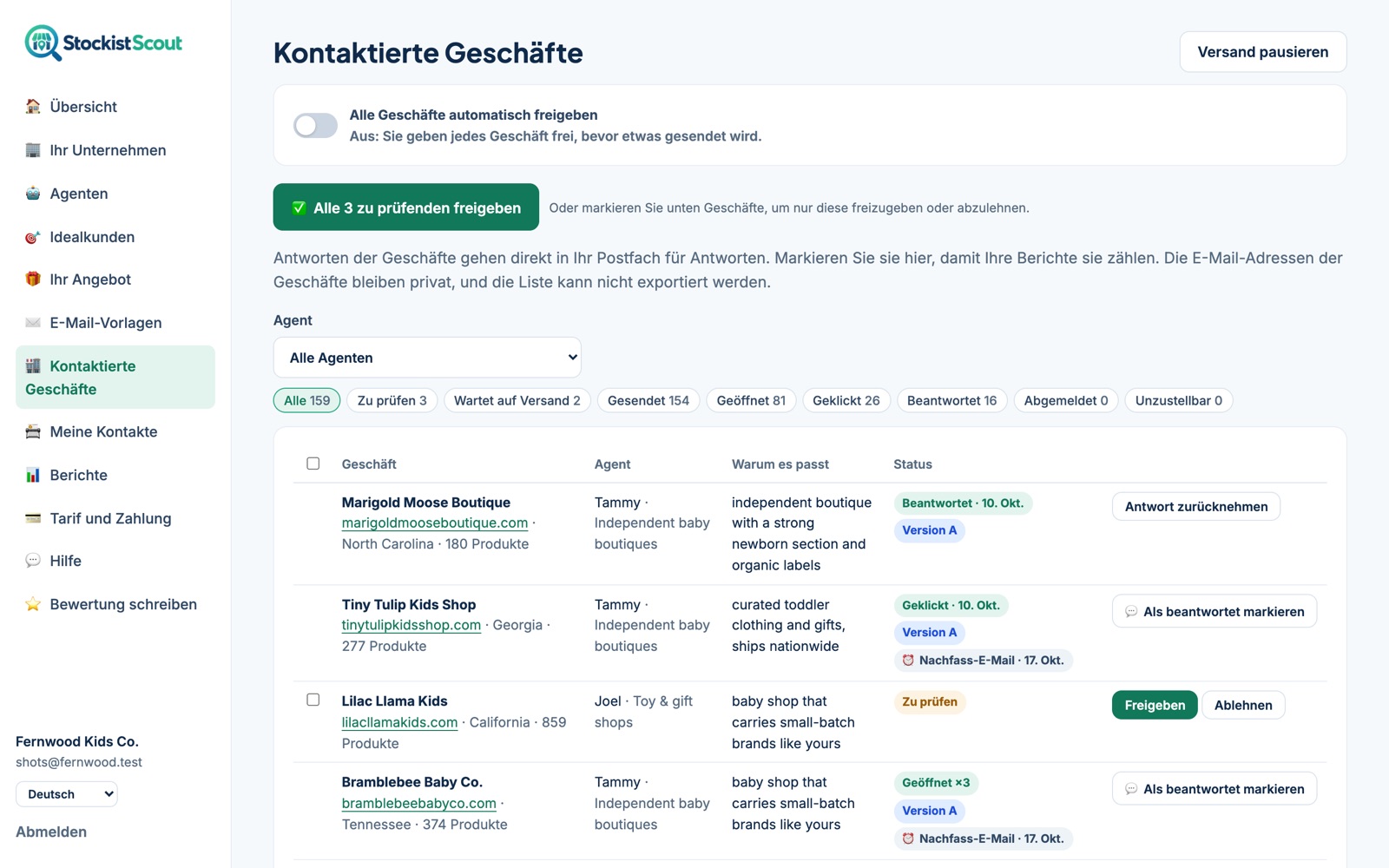Mark Tiny Tulip Kids Shop as beantwortet

1215,612
